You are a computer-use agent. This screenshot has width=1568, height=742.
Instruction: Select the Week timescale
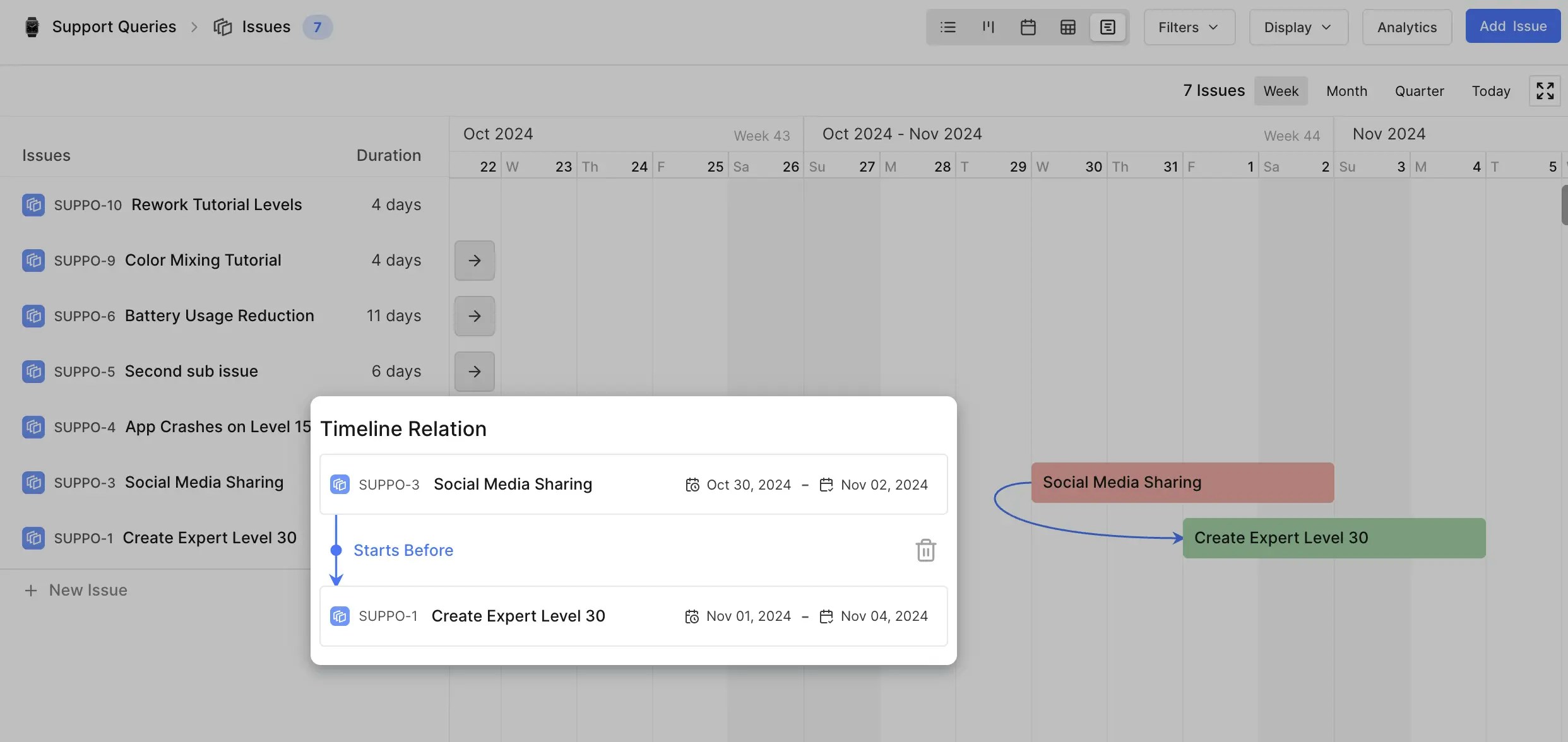(1280, 91)
